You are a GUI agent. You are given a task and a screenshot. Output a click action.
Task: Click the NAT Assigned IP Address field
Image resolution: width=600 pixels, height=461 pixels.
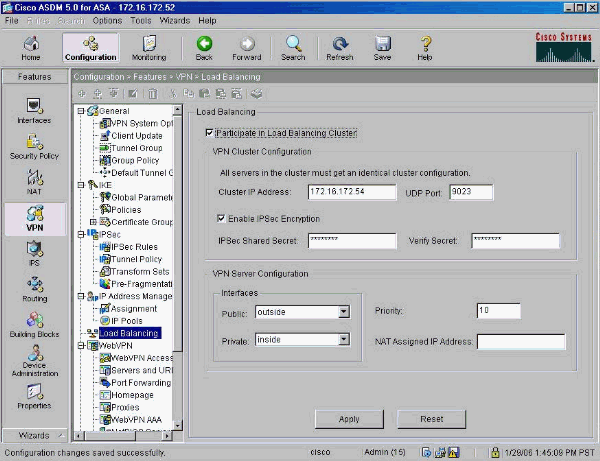pos(521,341)
